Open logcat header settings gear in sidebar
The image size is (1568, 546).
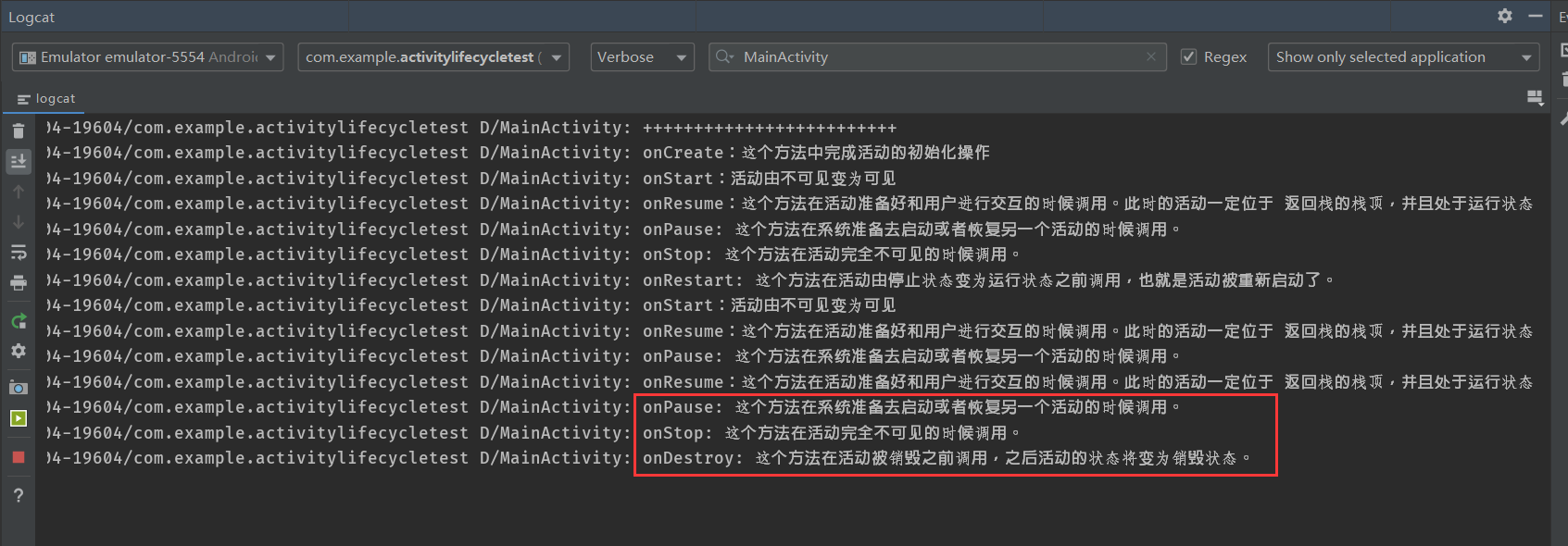[x=18, y=352]
